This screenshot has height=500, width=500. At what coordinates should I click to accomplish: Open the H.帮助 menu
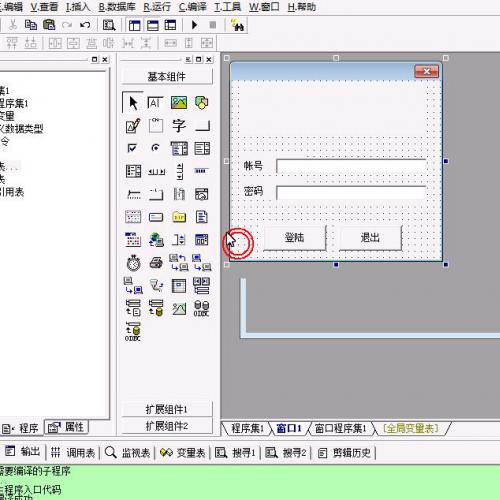tap(301, 7)
